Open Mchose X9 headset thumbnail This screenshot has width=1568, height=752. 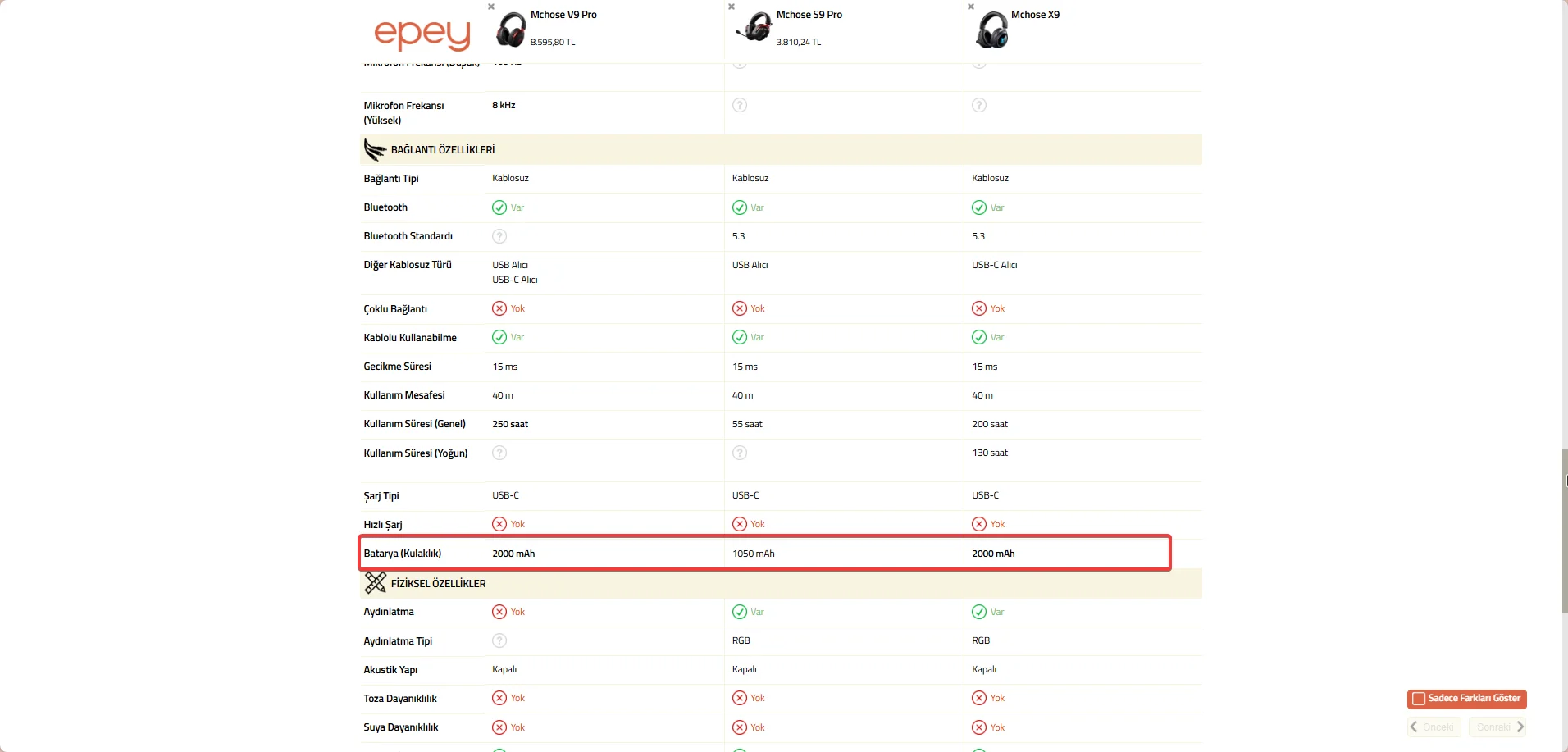click(x=992, y=30)
